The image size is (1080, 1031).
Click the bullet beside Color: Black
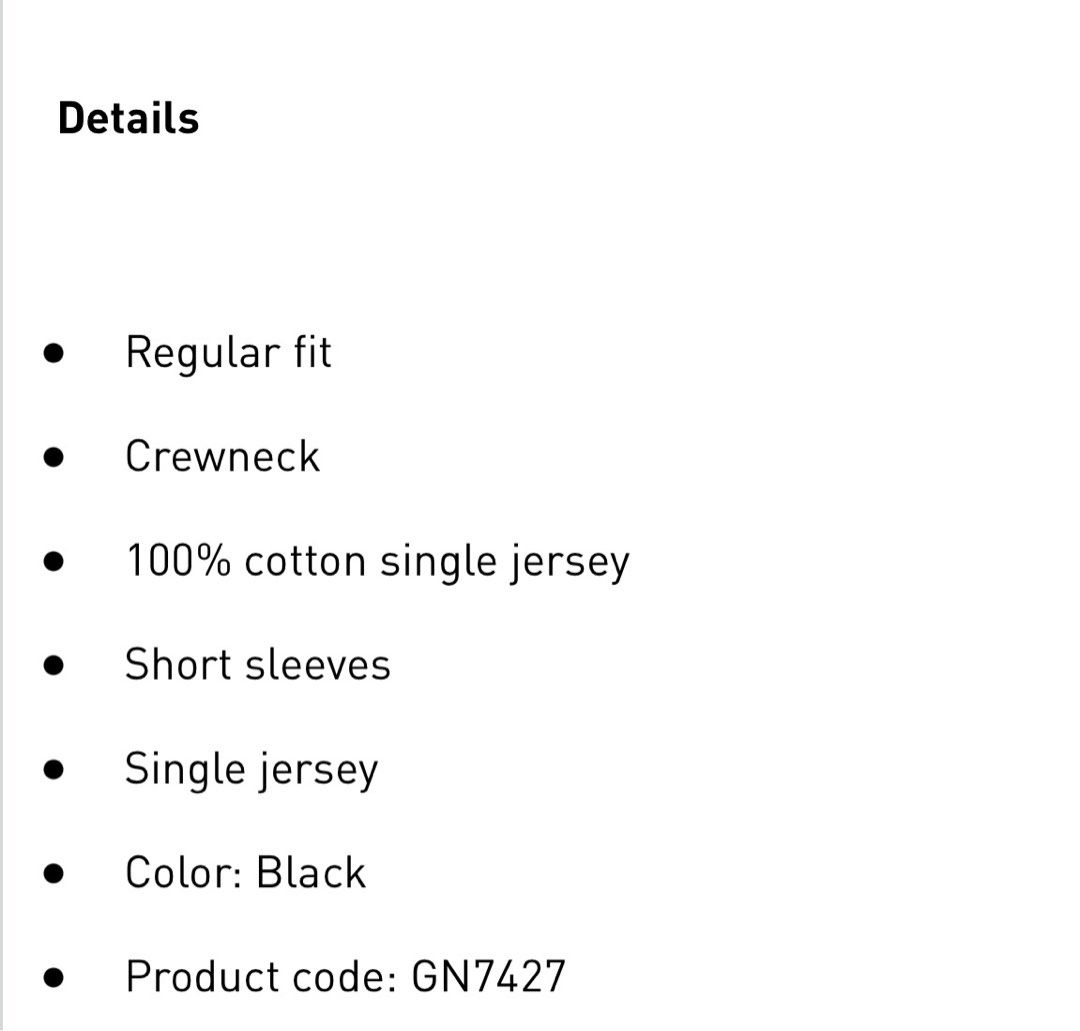[x=54, y=873]
